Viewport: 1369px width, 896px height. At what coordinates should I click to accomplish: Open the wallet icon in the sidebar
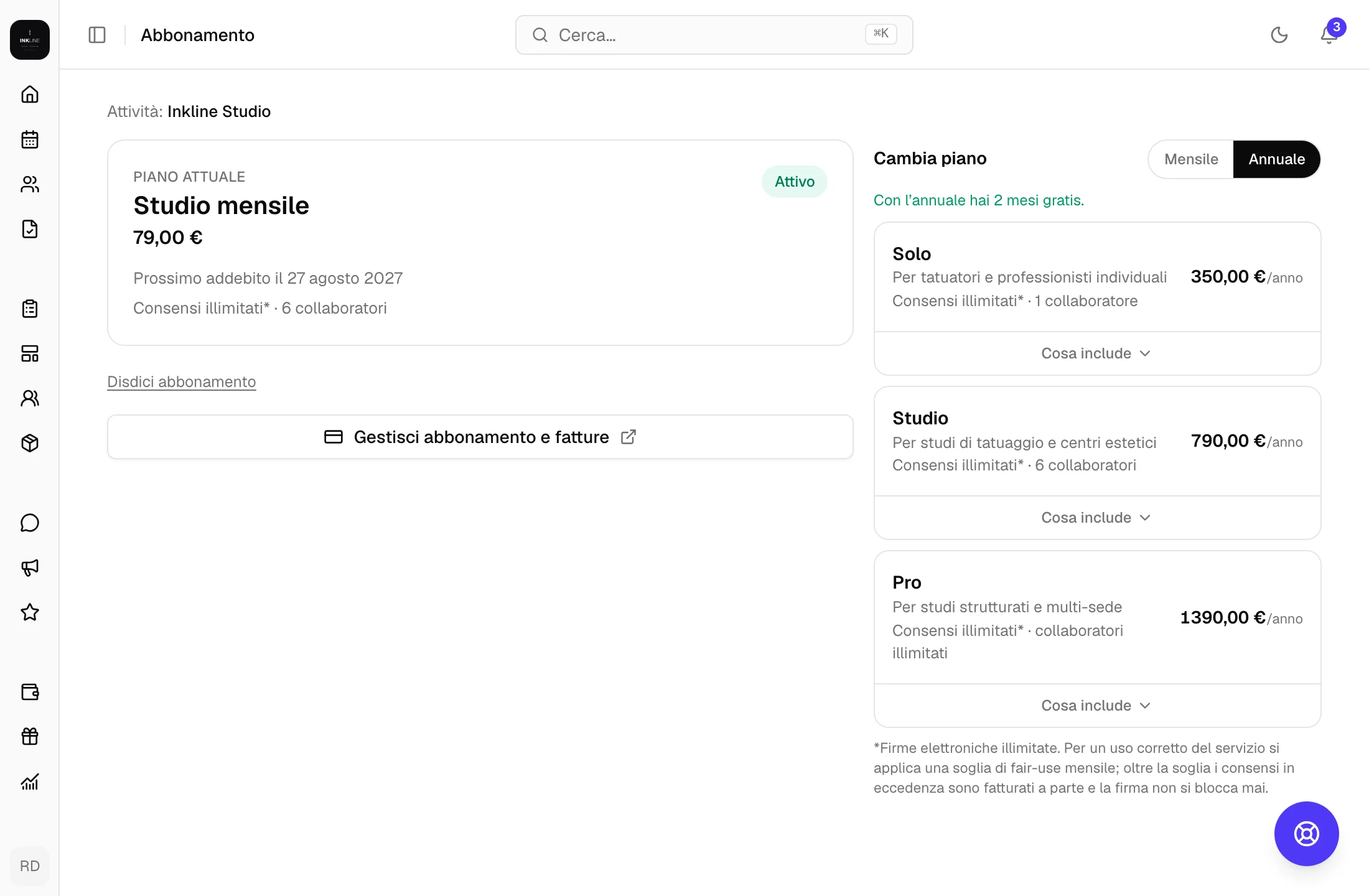30,692
